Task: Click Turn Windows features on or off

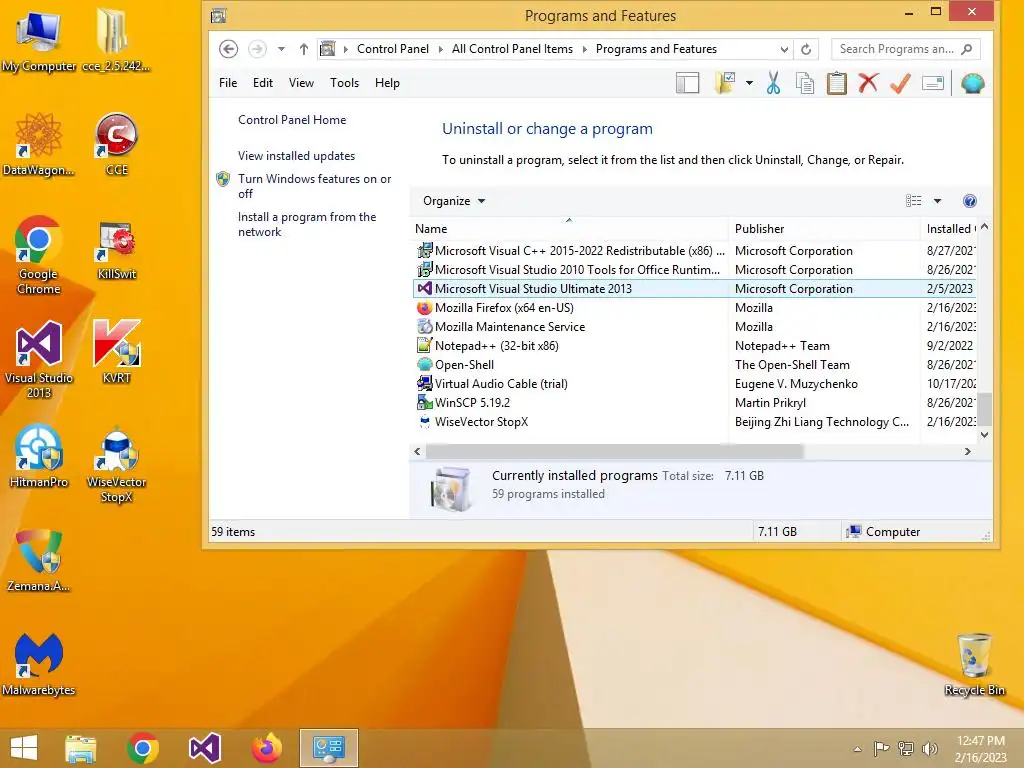Action: [x=314, y=186]
